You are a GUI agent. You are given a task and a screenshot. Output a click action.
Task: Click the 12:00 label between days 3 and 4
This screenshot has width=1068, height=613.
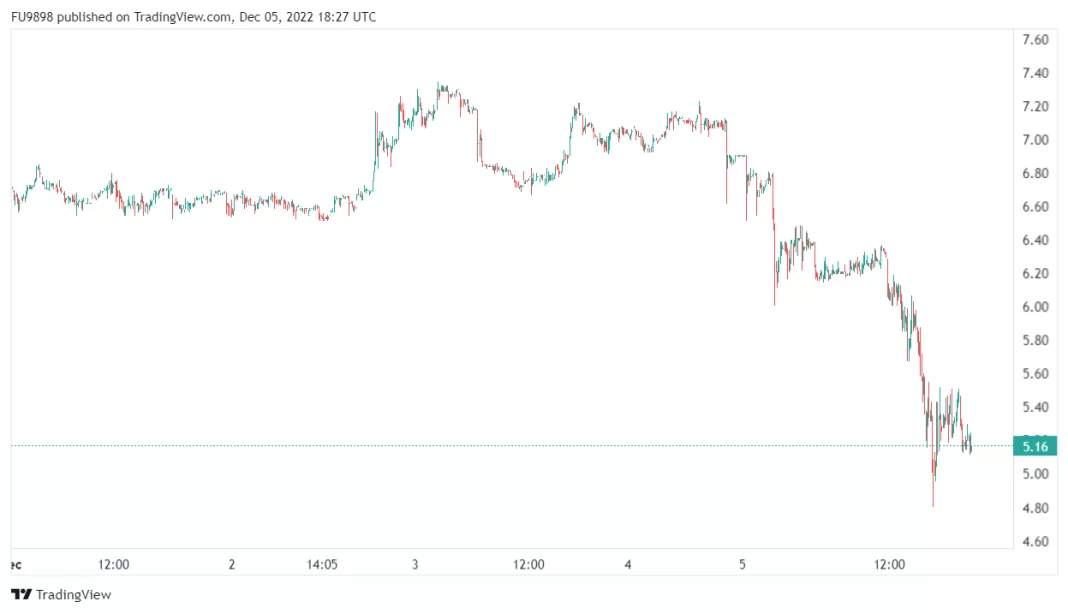(529, 565)
